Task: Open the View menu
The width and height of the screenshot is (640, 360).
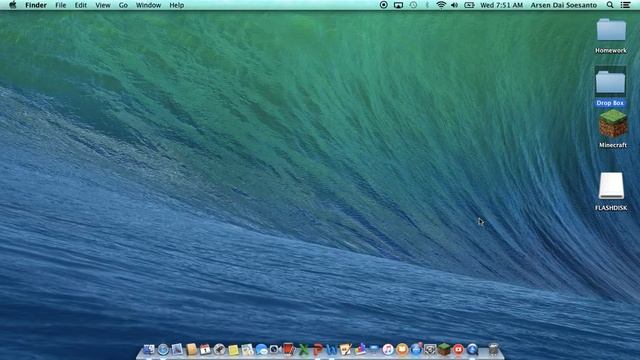Action: tap(103, 5)
